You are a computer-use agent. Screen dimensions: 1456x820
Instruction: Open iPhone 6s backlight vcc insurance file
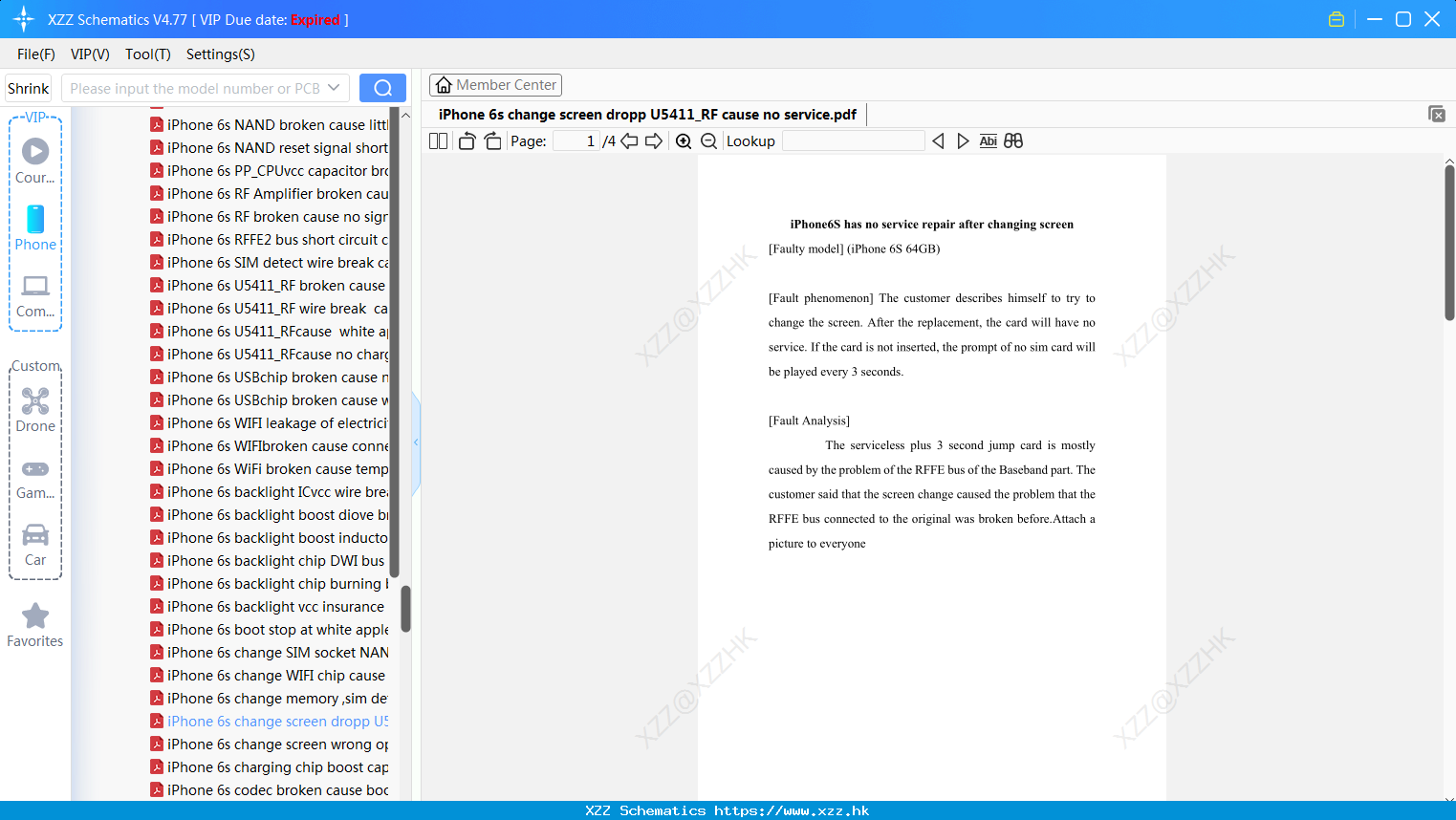click(270, 607)
